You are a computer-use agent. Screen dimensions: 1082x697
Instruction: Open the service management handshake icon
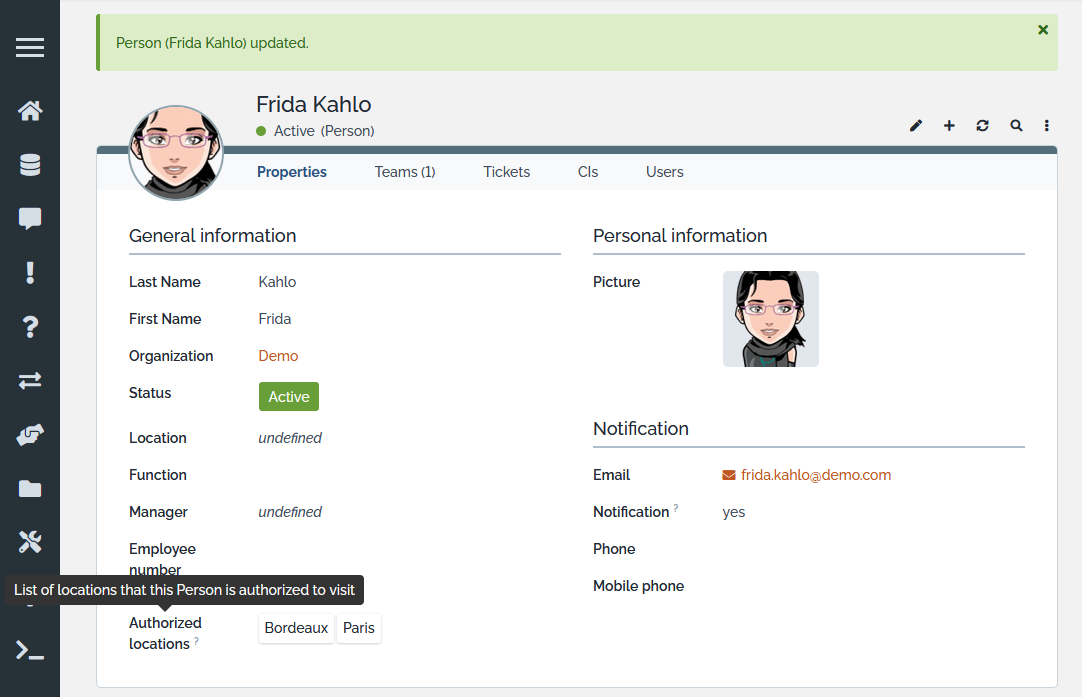(x=30, y=435)
